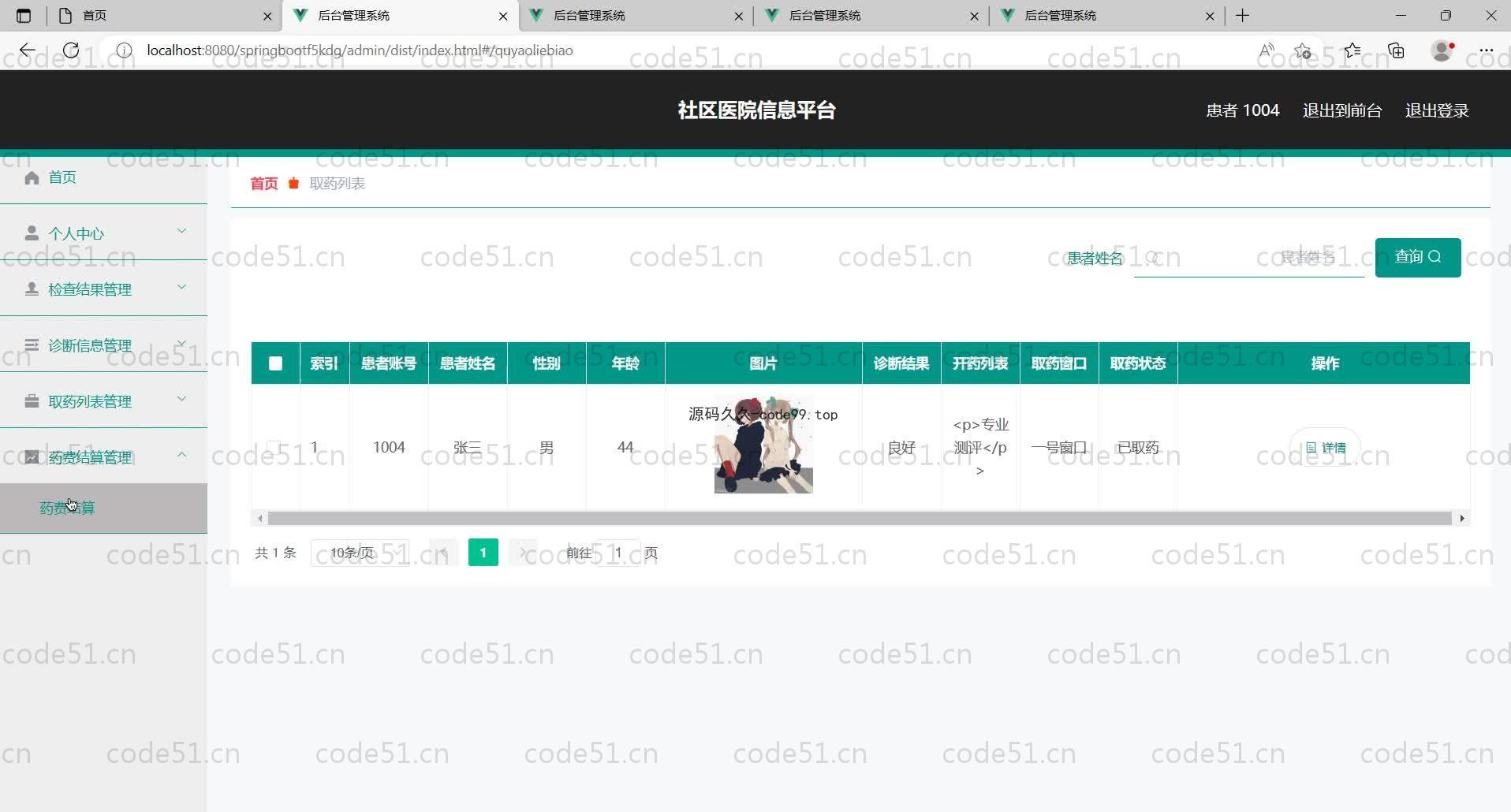Screen dimensions: 1511x812
Task: Select page number 1 in pagination
Action: [x=483, y=553]
